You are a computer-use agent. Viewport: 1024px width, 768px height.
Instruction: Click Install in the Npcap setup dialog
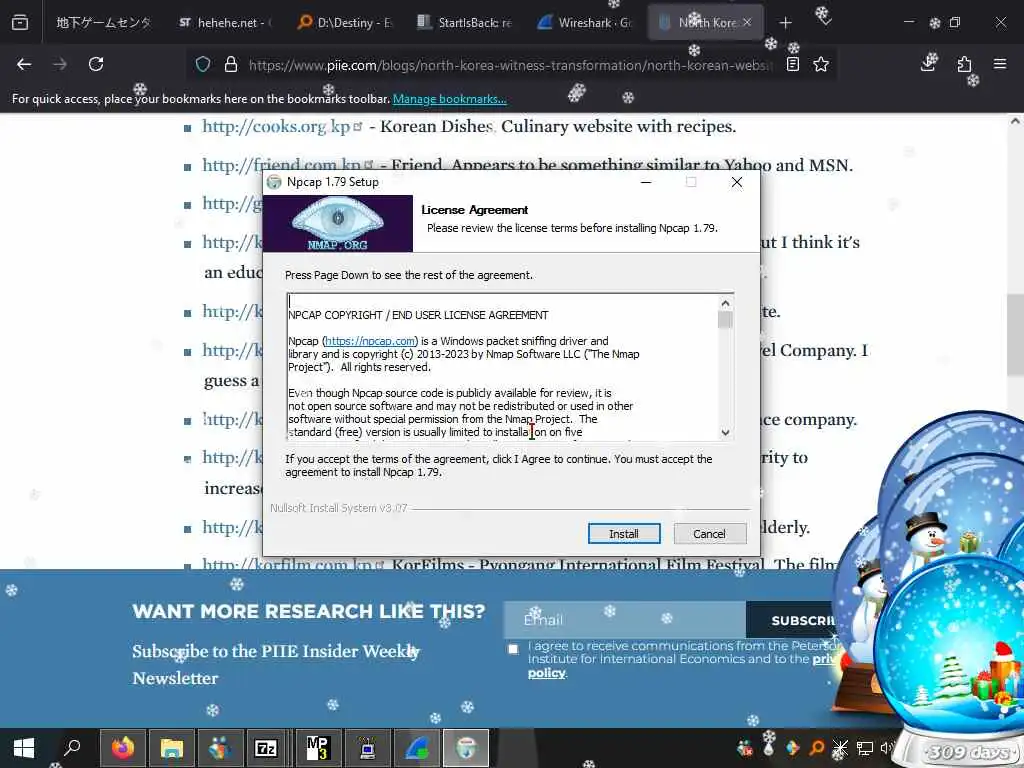(624, 534)
